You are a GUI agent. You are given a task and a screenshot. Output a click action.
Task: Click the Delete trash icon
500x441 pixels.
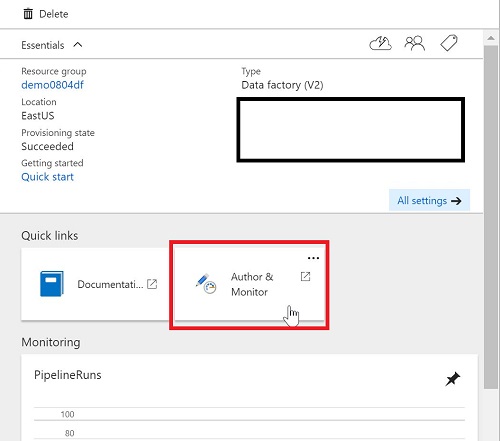28,14
